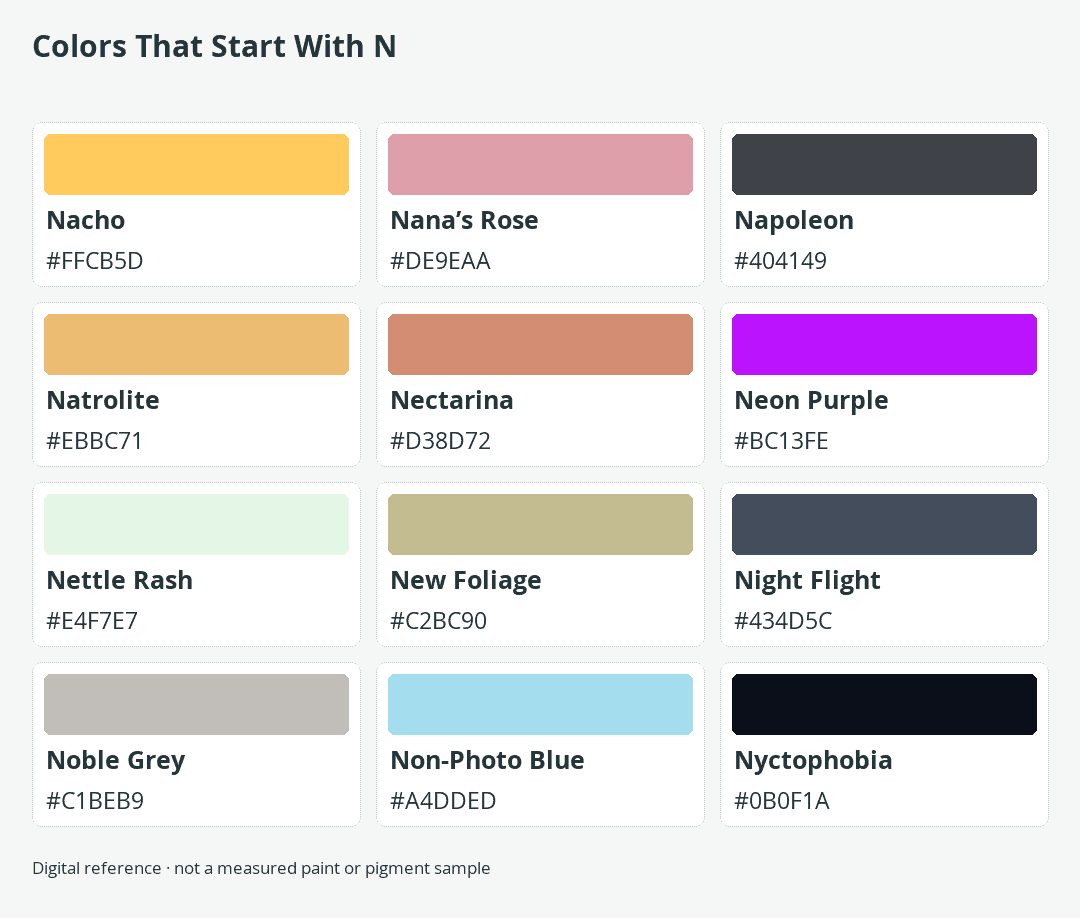1080x918 pixels.
Task: Click hex code #434D5C
Action: point(782,620)
